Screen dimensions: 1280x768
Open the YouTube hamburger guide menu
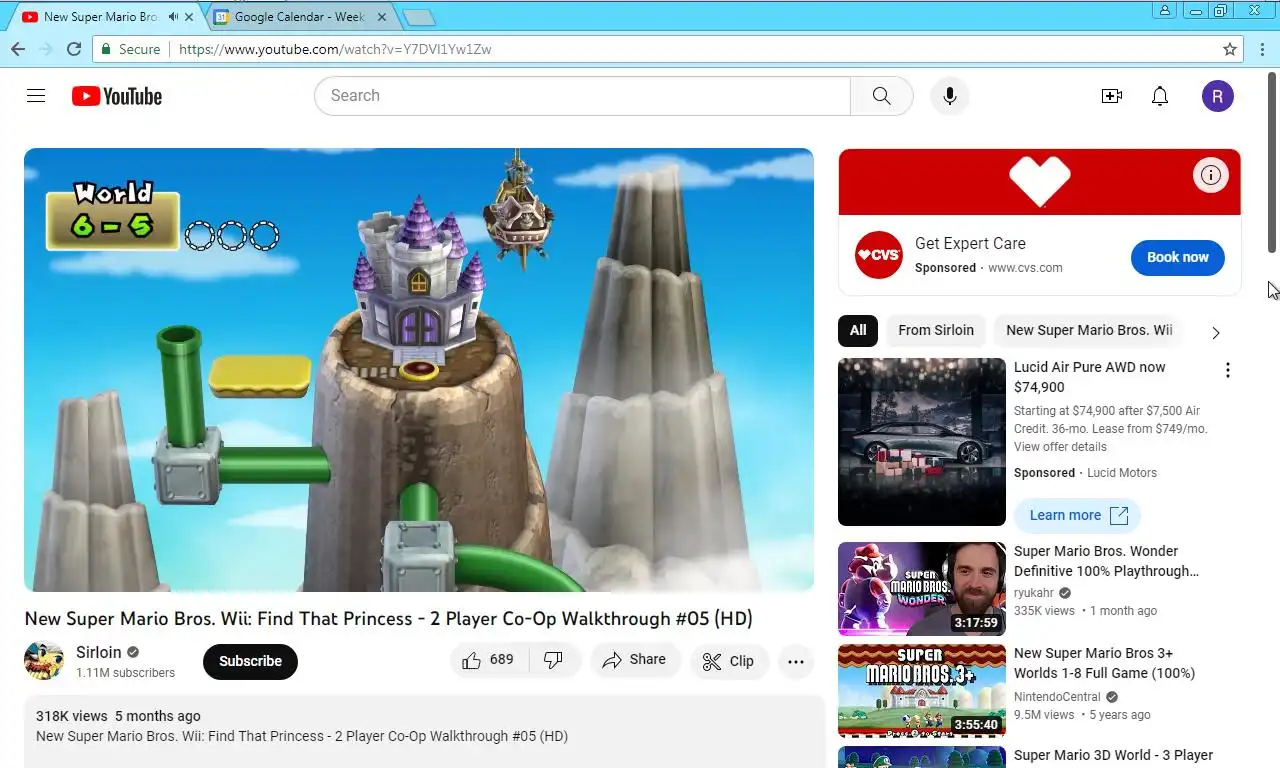click(36, 96)
